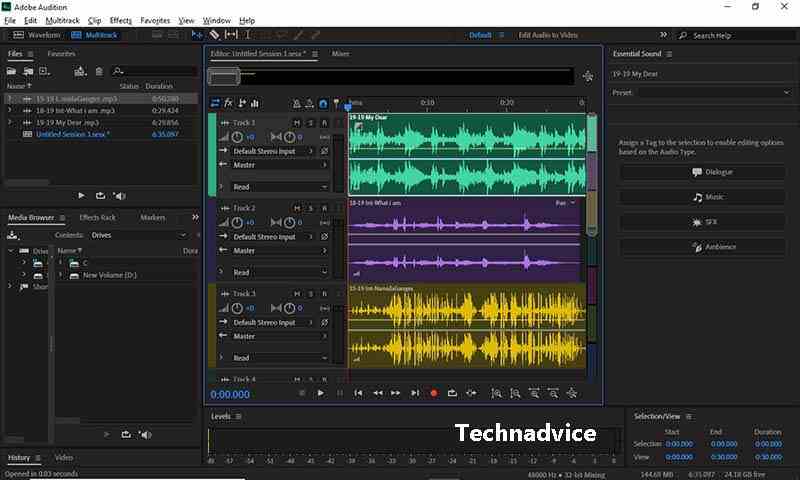Click the Auto-Play speaker icon in Files panel
Image resolution: width=800 pixels, height=480 pixels.
(x=119, y=196)
